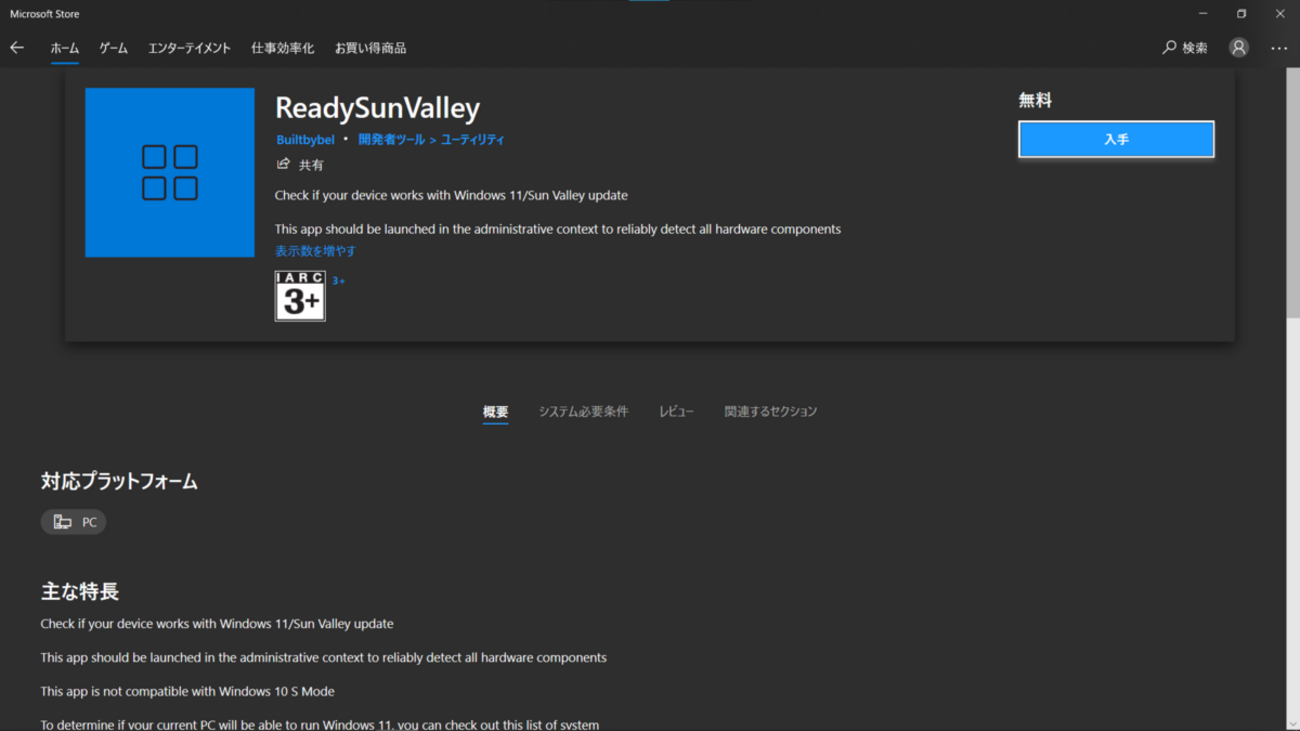Close the Microsoft Store window
This screenshot has width=1300, height=731.
1280,14
